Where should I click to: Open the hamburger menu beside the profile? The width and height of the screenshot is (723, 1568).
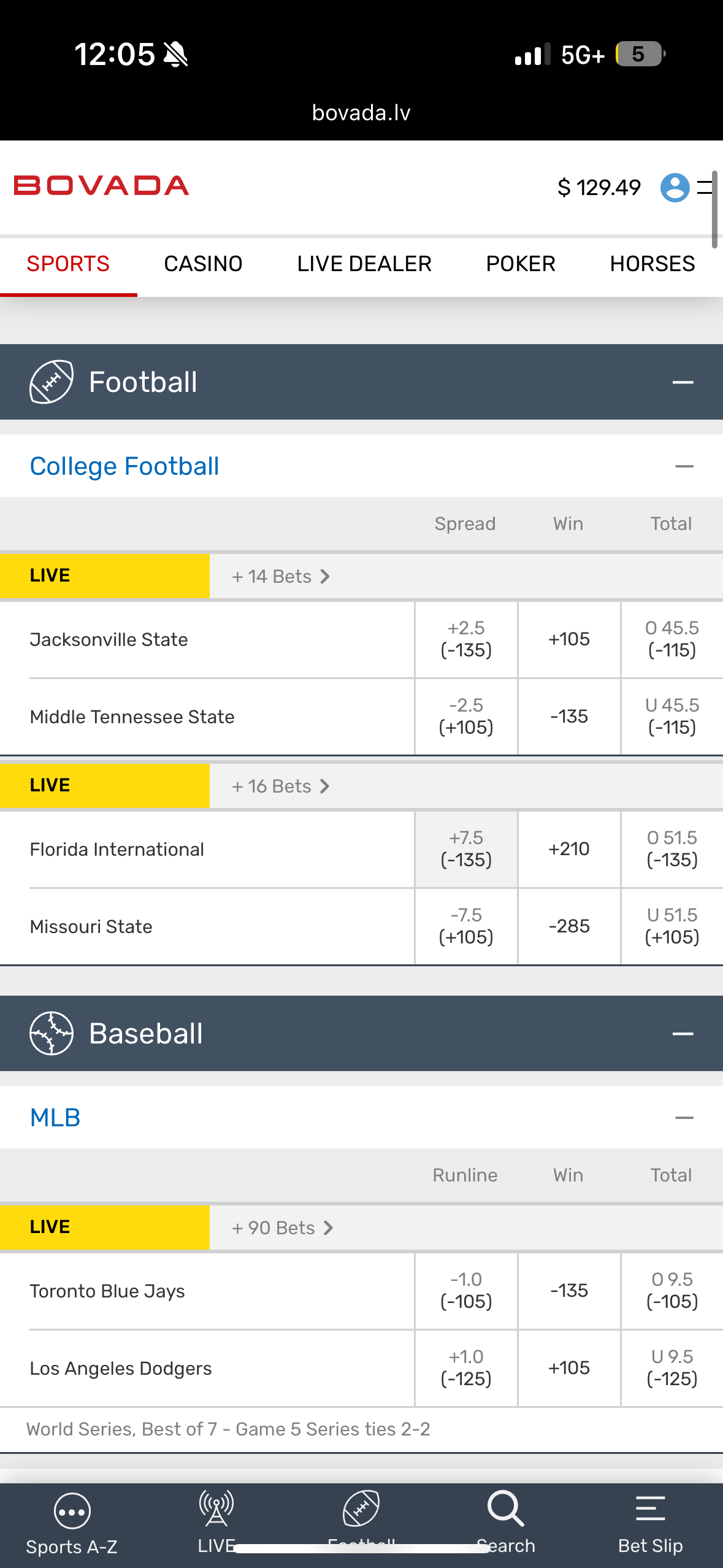pos(705,187)
